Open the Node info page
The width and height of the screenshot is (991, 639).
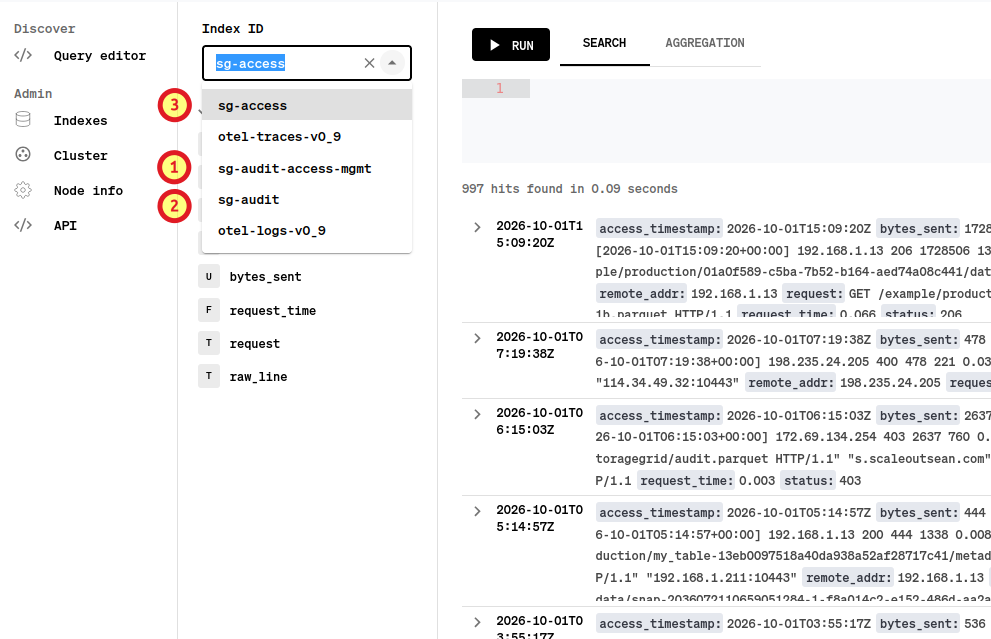point(88,191)
